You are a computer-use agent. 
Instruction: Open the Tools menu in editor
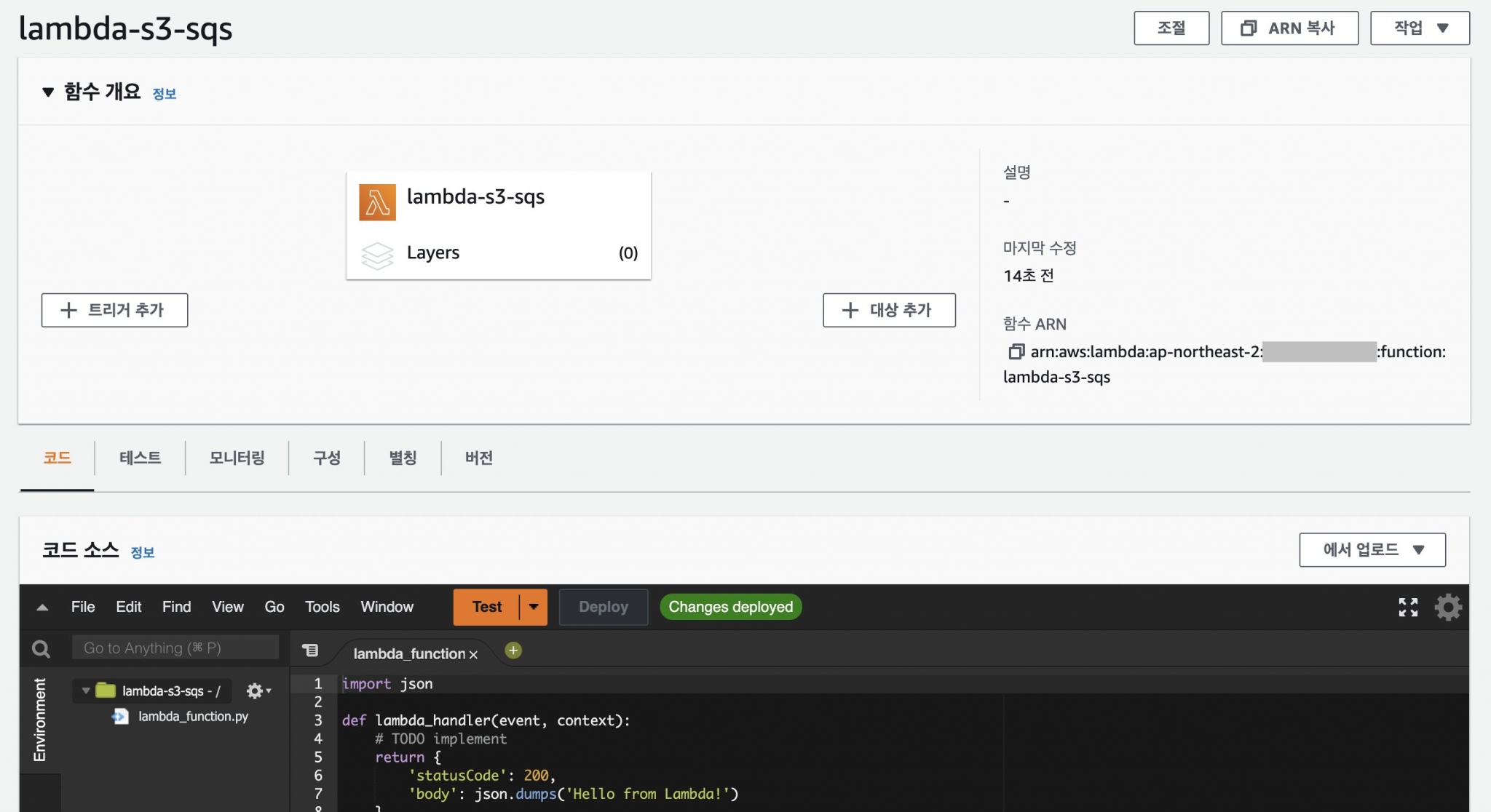[x=322, y=607]
